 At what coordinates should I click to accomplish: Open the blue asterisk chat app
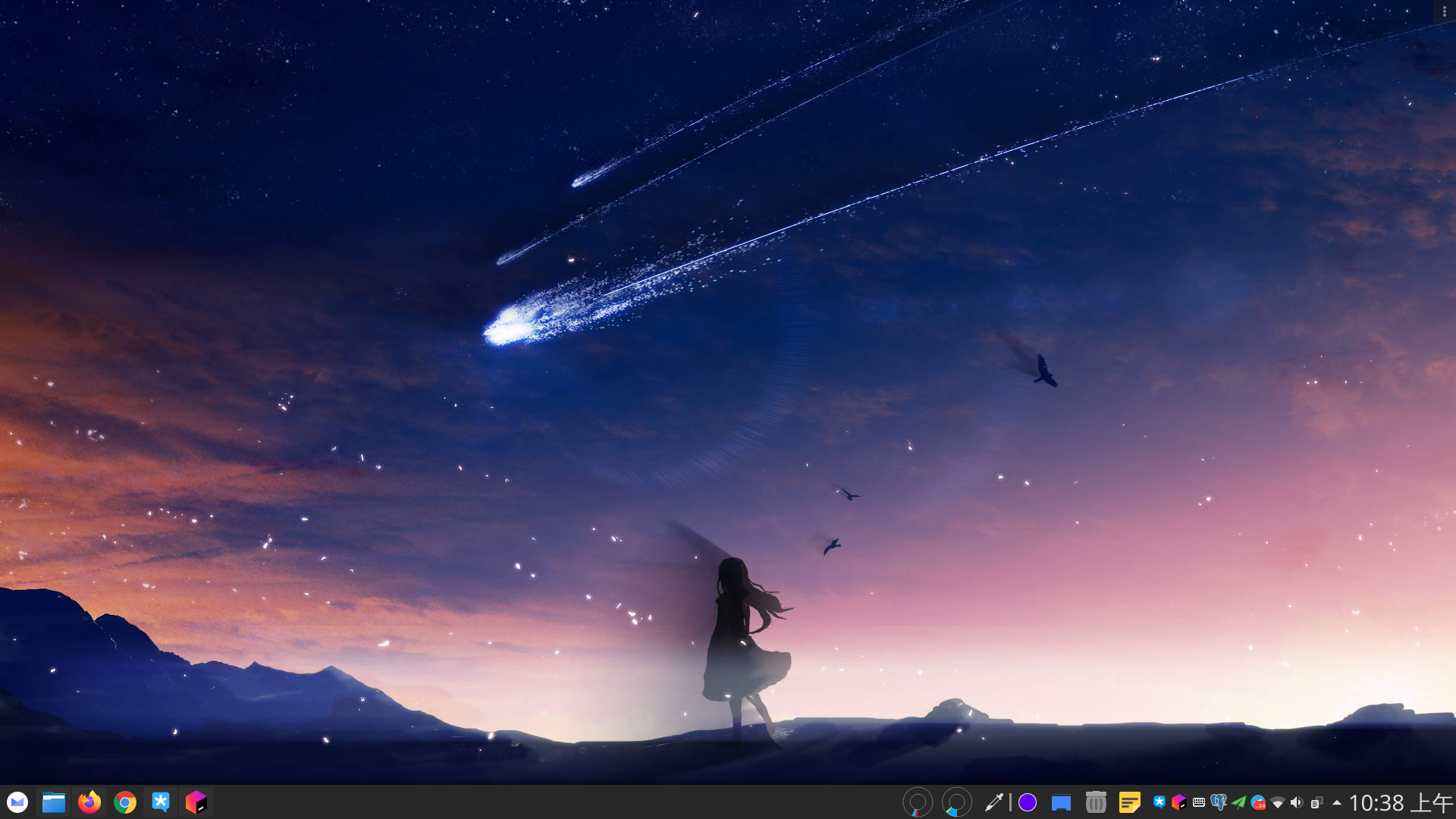click(x=161, y=802)
